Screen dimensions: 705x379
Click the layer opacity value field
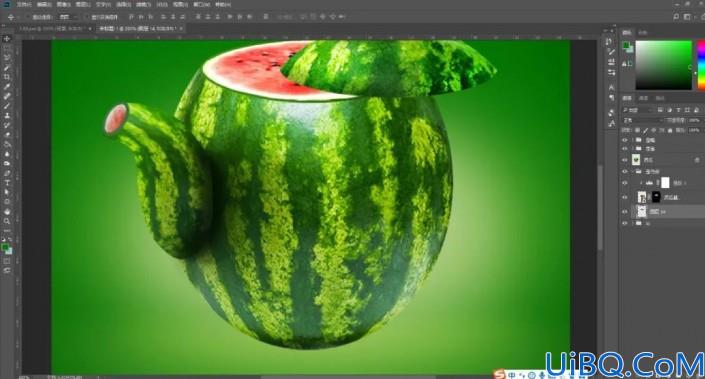pyautogui.click(x=694, y=120)
